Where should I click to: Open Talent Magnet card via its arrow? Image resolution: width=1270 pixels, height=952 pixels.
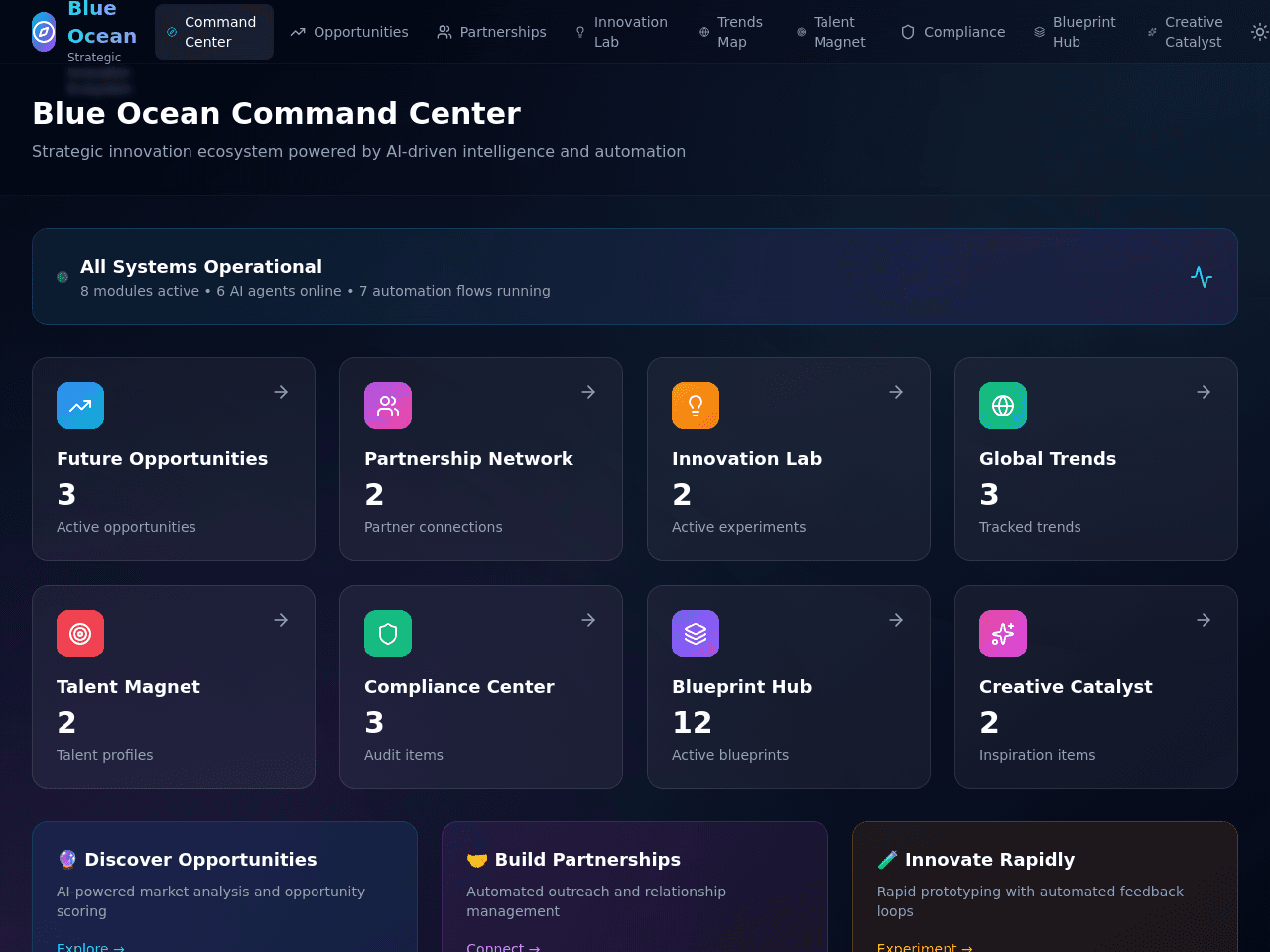click(281, 620)
